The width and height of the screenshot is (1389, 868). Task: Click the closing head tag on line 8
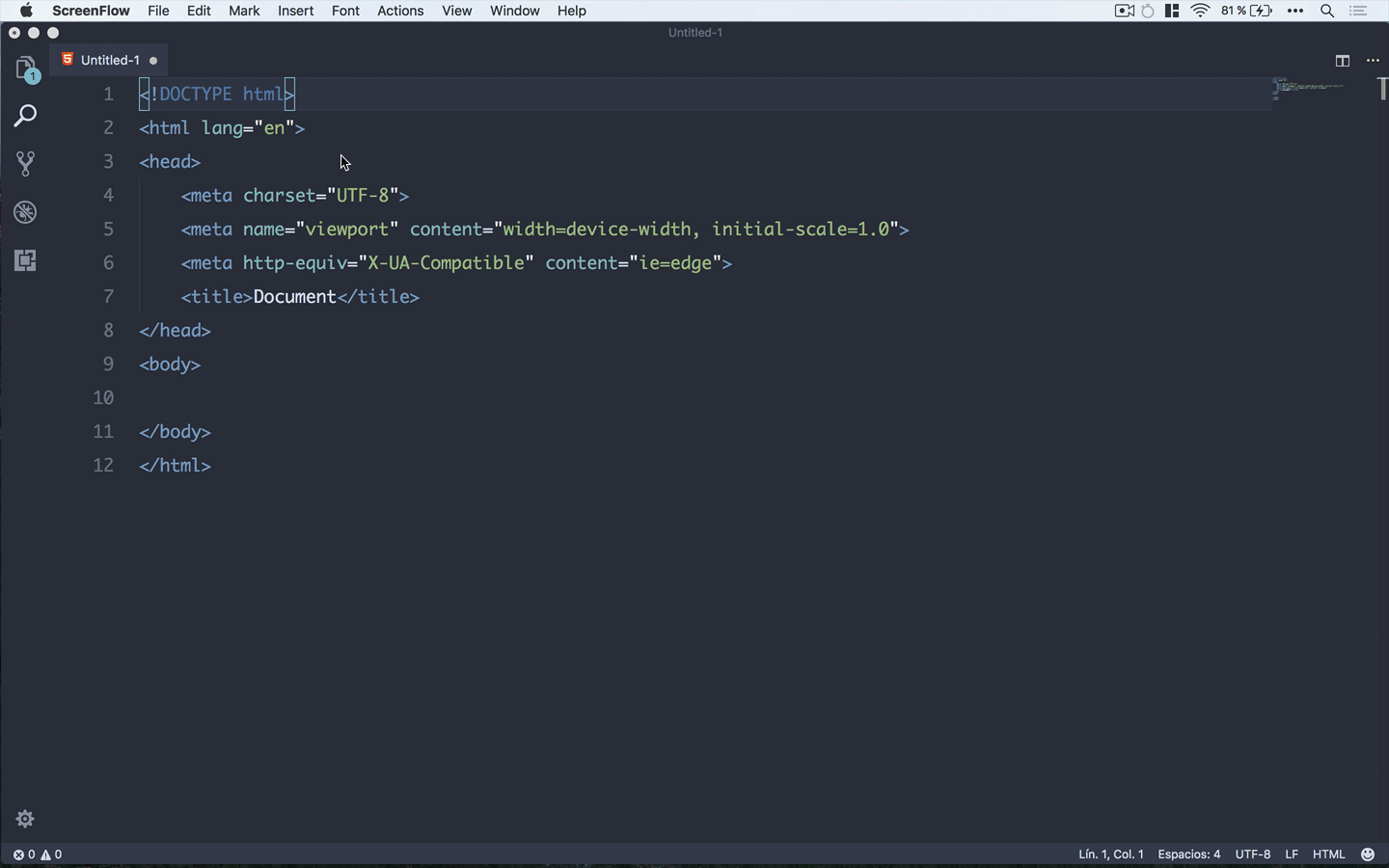[175, 331]
